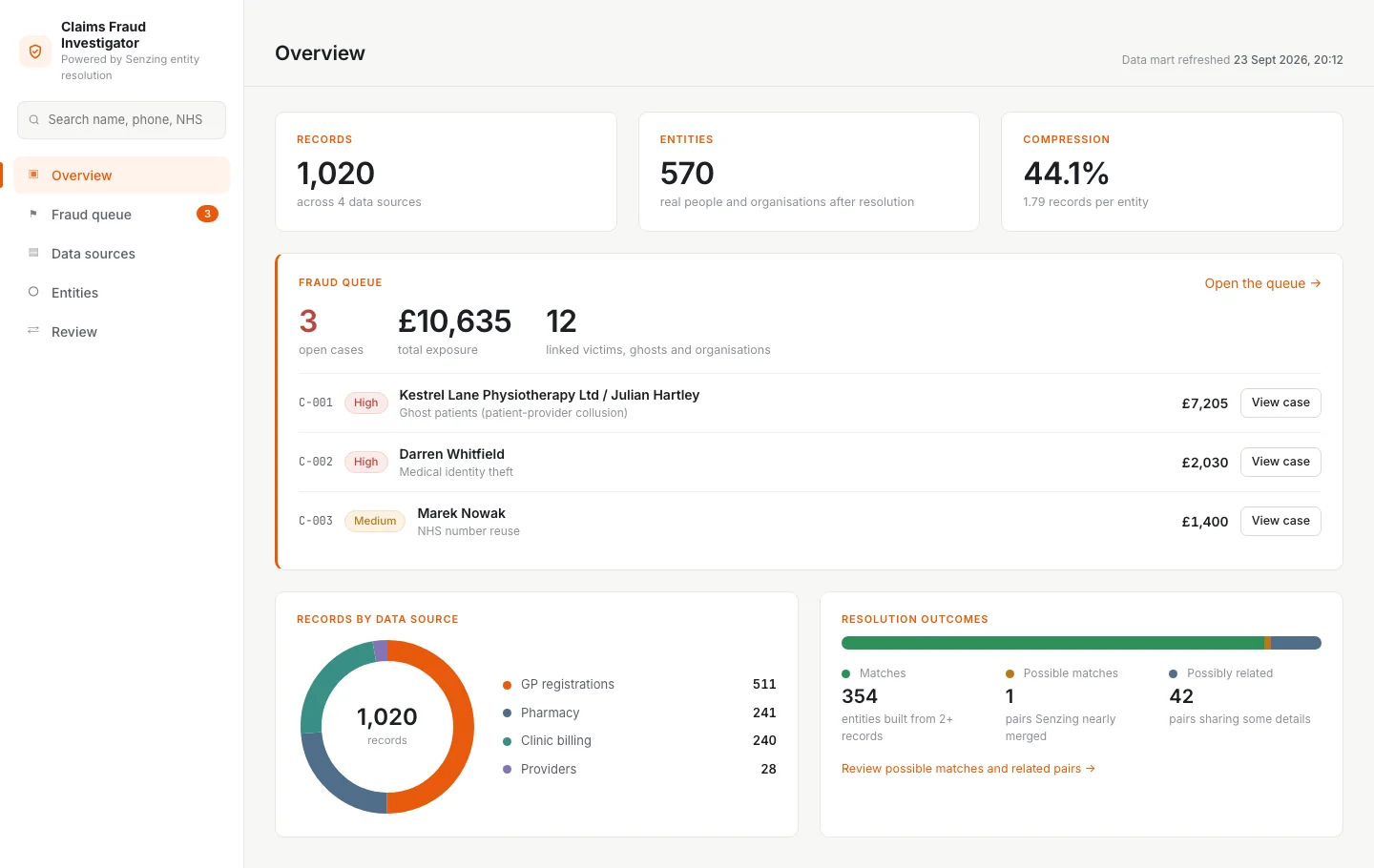1374x868 pixels.
Task: Click the Possible matches legend dot
Action: pyautogui.click(x=1010, y=673)
